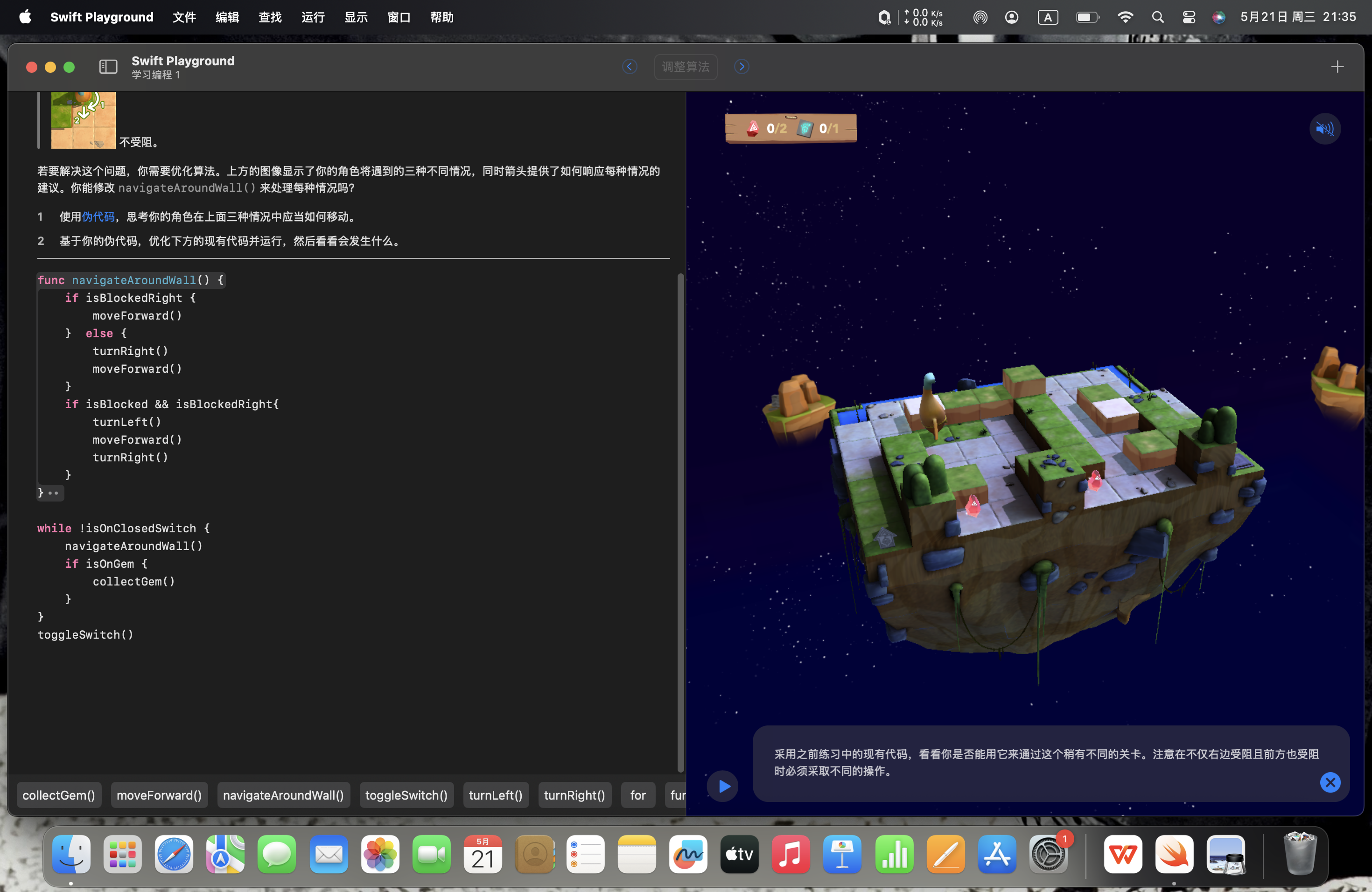1372x892 pixels.
Task: Insert turnLeft() suggestion
Action: point(496,795)
